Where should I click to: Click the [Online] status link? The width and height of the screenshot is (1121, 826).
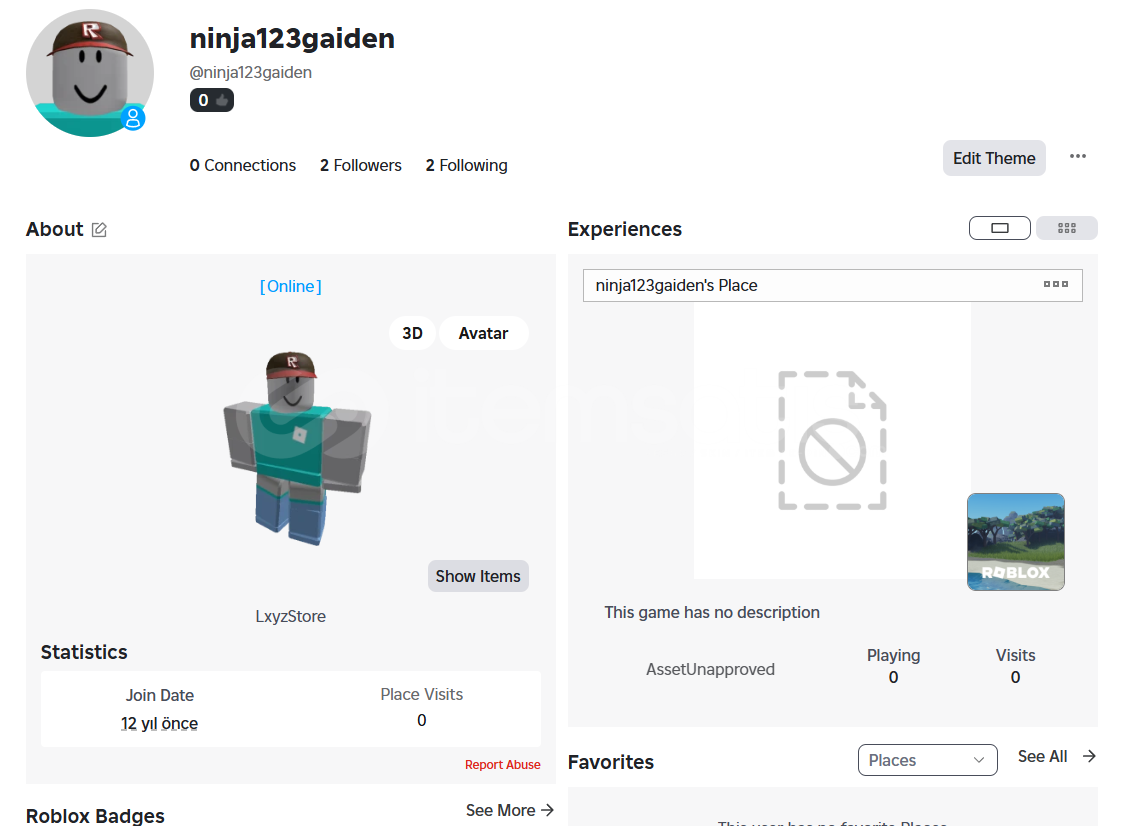(290, 286)
